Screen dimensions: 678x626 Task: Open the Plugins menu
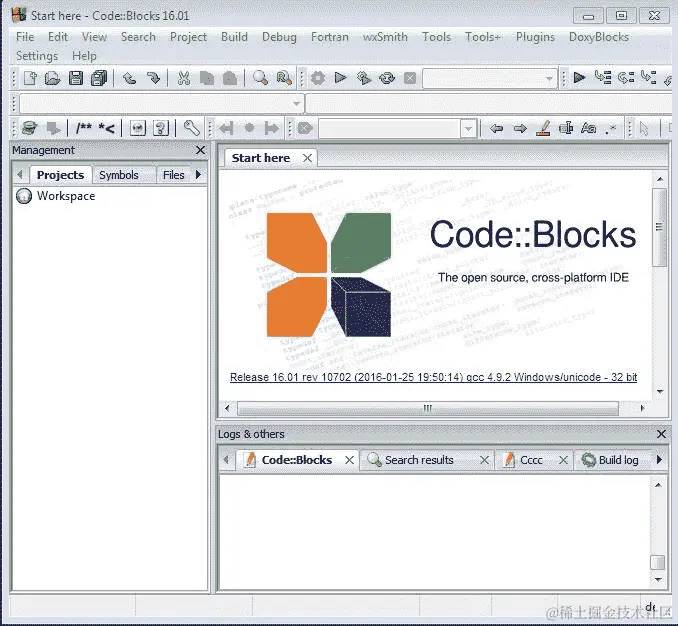pos(535,37)
